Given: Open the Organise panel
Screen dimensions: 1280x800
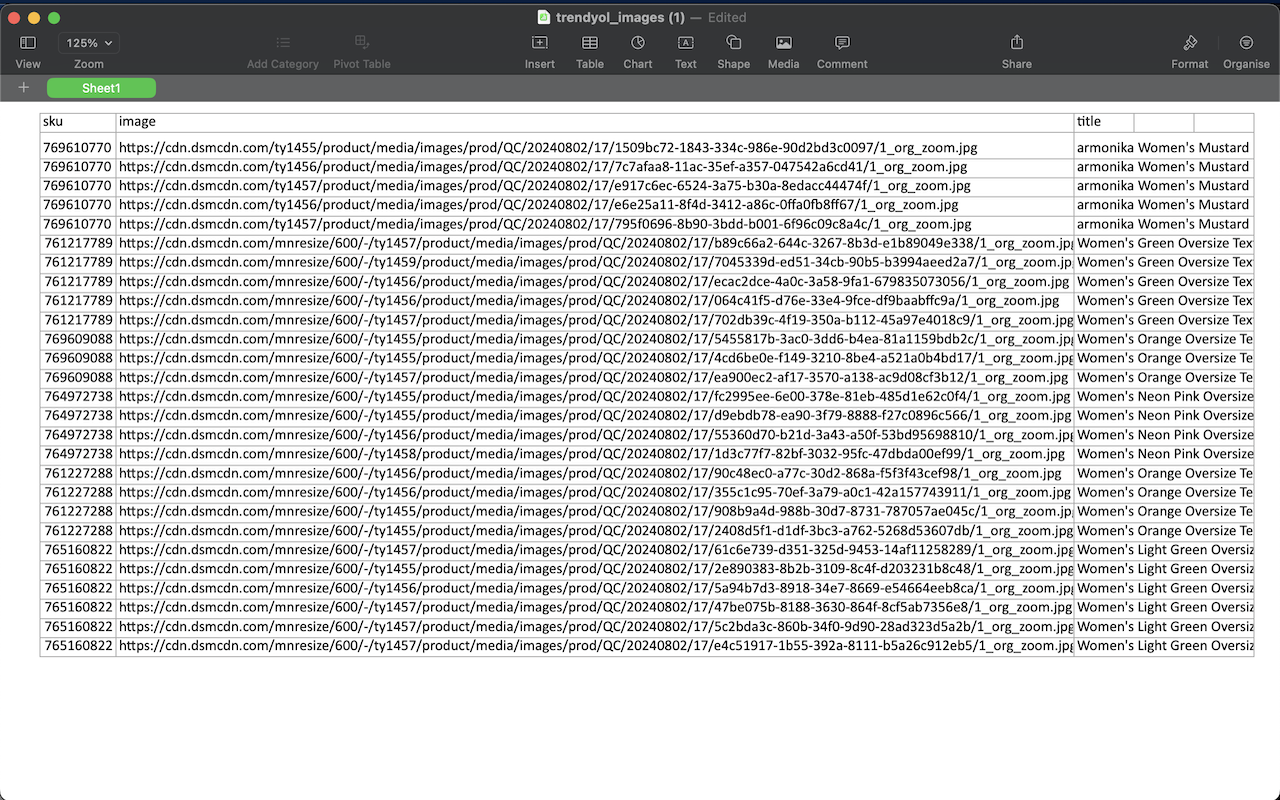Looking at the screenshot, I should pyautogui.click(x=1245, y=44).
